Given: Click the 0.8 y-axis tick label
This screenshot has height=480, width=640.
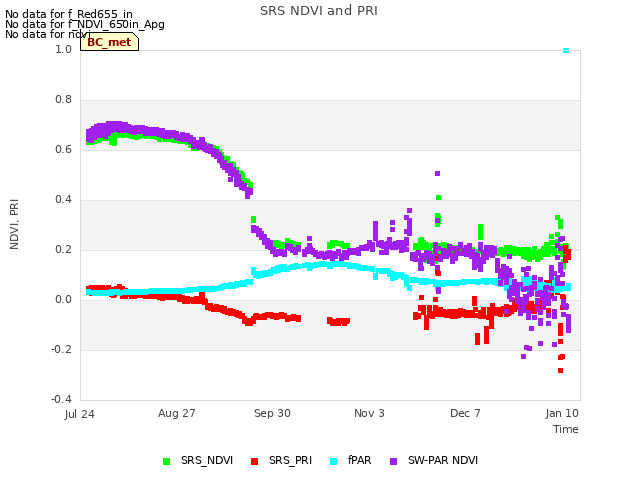Looking at the screenshot, I should tap(63, 100).
